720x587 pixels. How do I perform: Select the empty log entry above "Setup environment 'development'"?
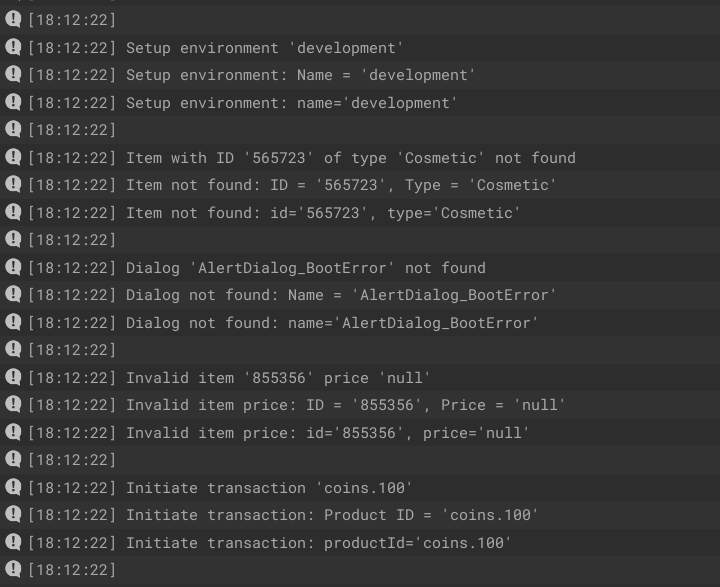point(360,20)
